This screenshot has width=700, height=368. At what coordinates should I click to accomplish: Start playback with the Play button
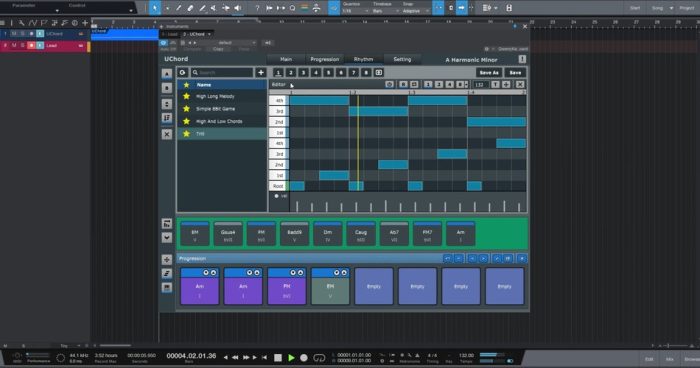pos(291,358)
